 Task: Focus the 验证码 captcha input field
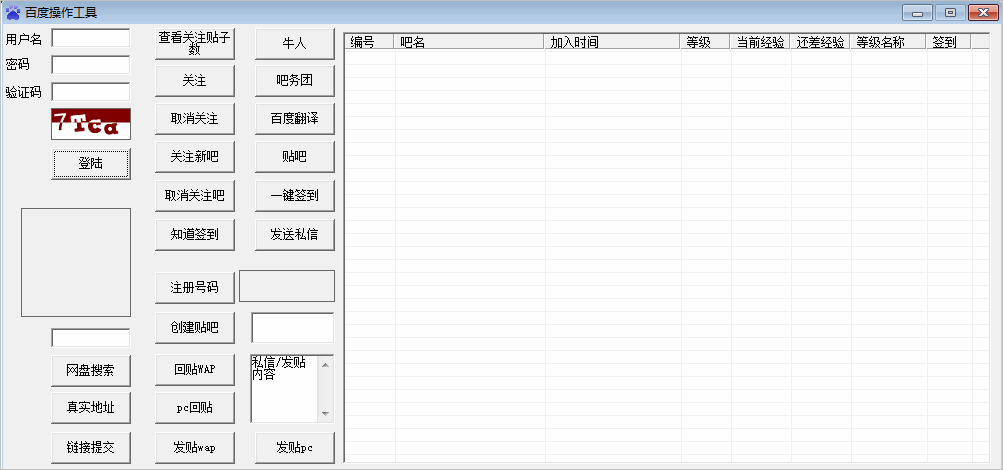pos(91,92)
